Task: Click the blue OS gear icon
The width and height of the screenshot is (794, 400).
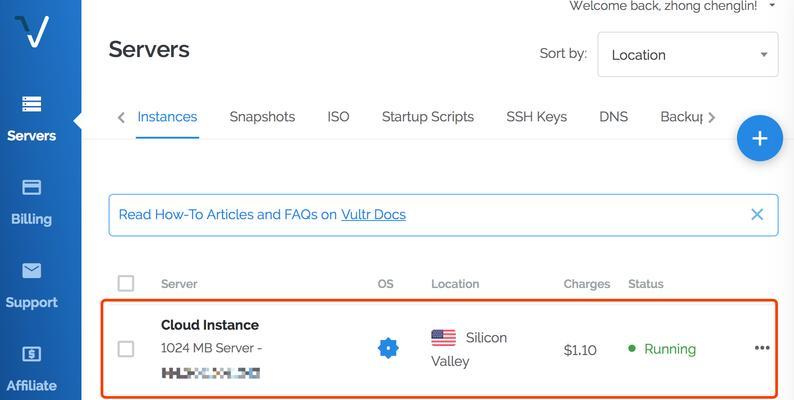Action: [388, 348]
